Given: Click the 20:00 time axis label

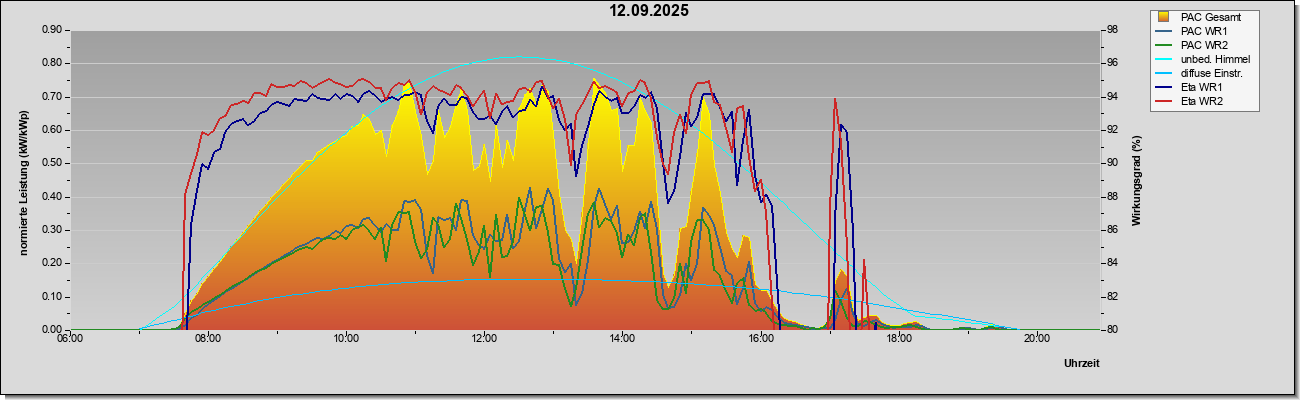Looking at the screenshot, I should click(x=1036, y=337).
